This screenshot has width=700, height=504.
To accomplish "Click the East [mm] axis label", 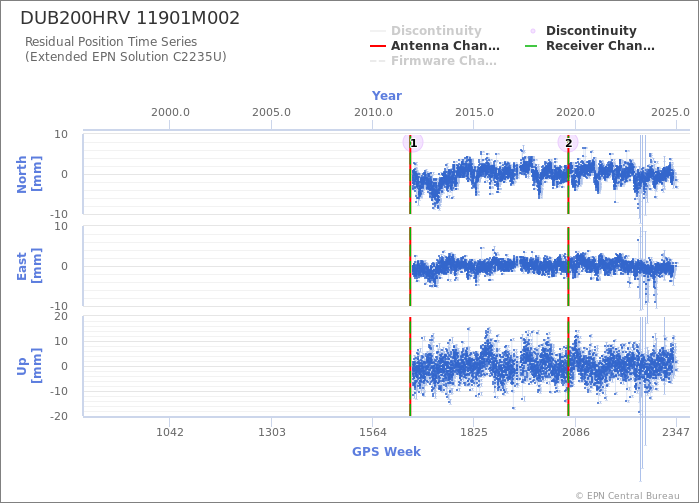I will [29, 266].
